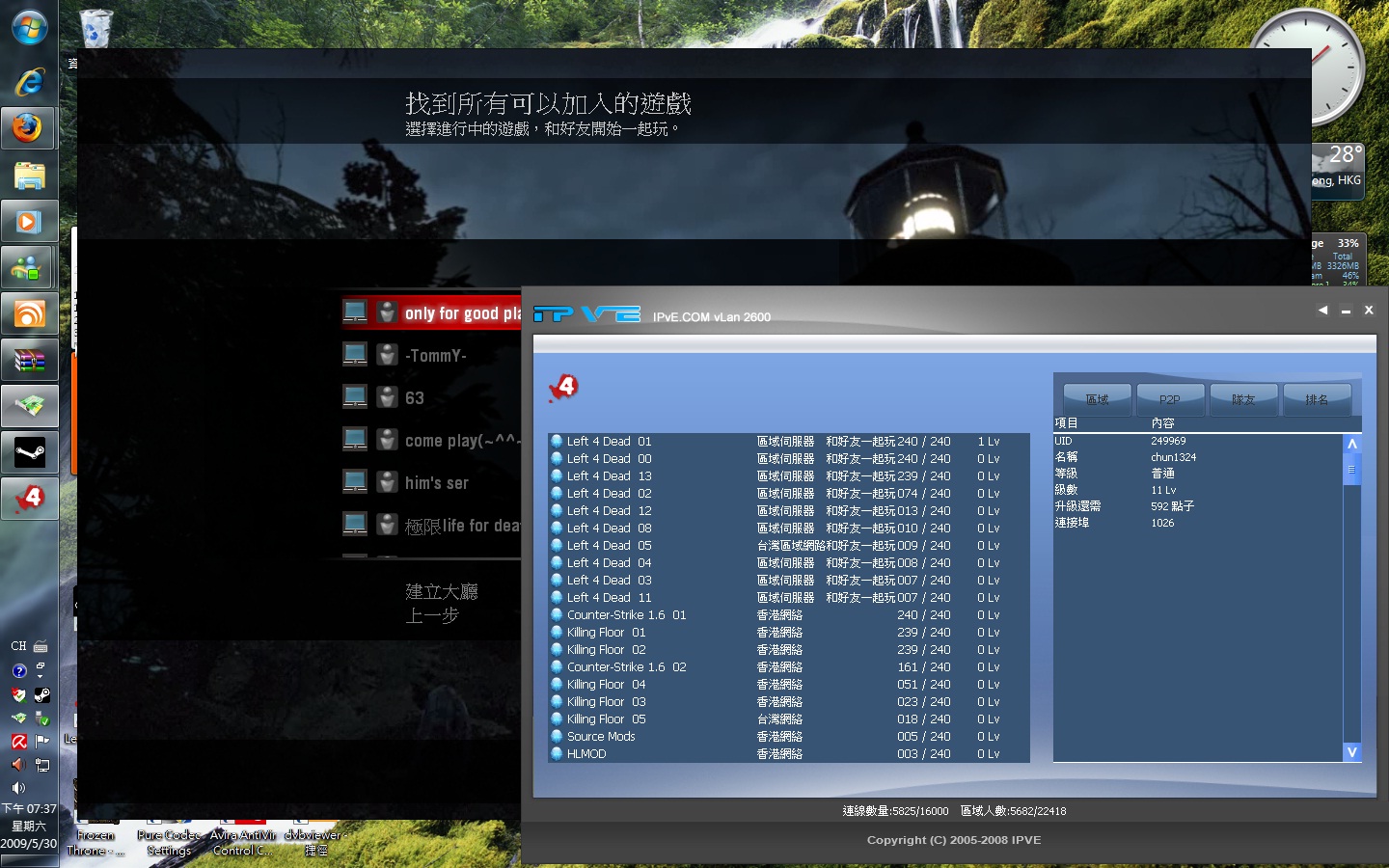Select Counter-Strike 1.6 01 server
Image resolution: width=1389 pixels, height=868 pixels.
[x=789, y=615]
